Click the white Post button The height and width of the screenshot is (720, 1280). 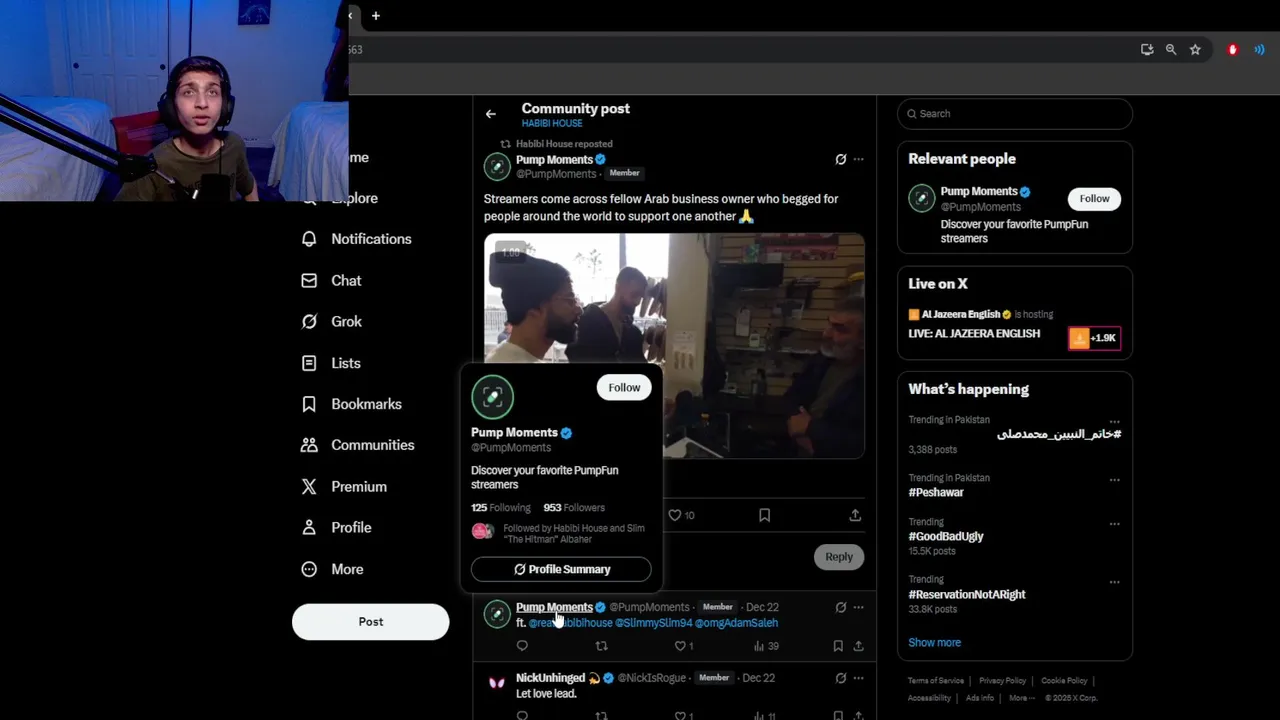coord(370,622)
